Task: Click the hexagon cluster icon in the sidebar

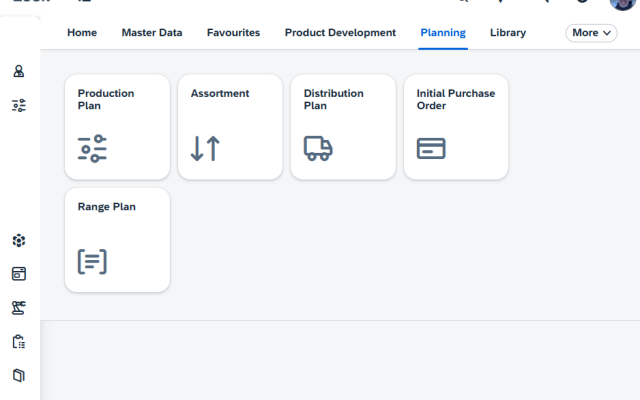Action: tap(19, 240)
